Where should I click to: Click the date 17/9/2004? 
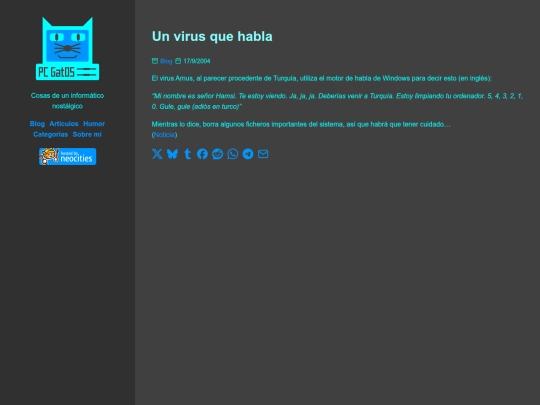click(x=197, y=61)
